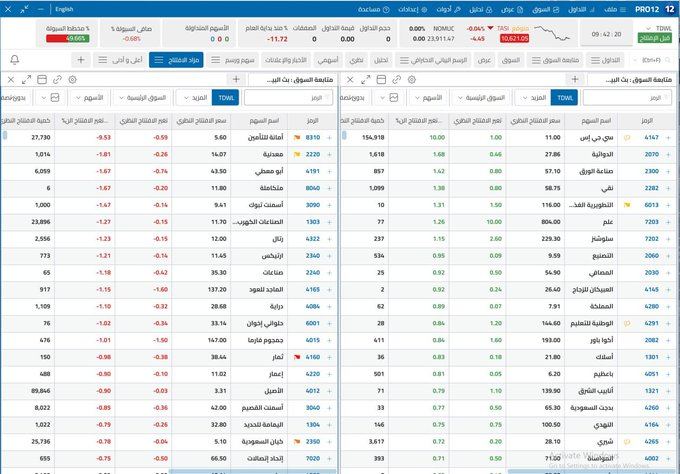Open settings gear of right market watch panel
The width and height of the screenshot is (680, 474).
tap(412, 79)
